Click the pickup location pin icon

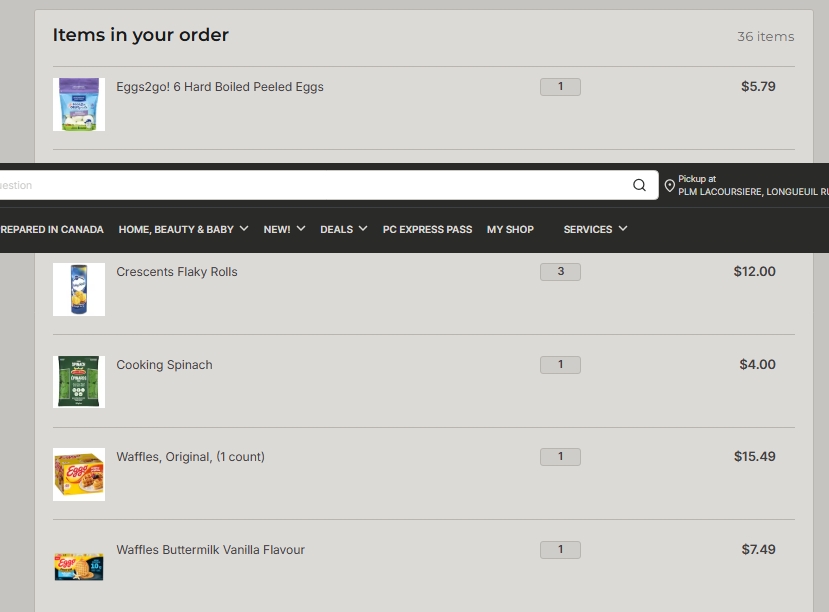pyautogui.click(x=669, y=186)
